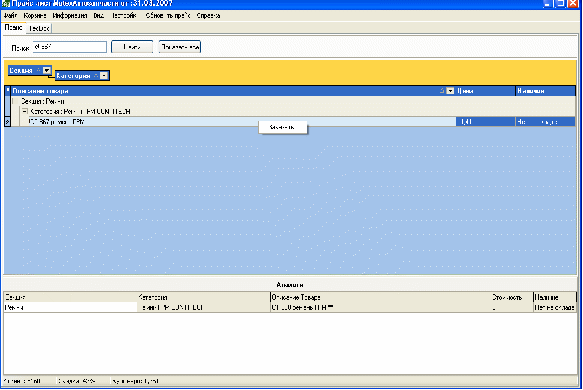This screenshot has height=390, width=583.
Task: Click the 0,00 price cell
Action: [x=485, y=122]
